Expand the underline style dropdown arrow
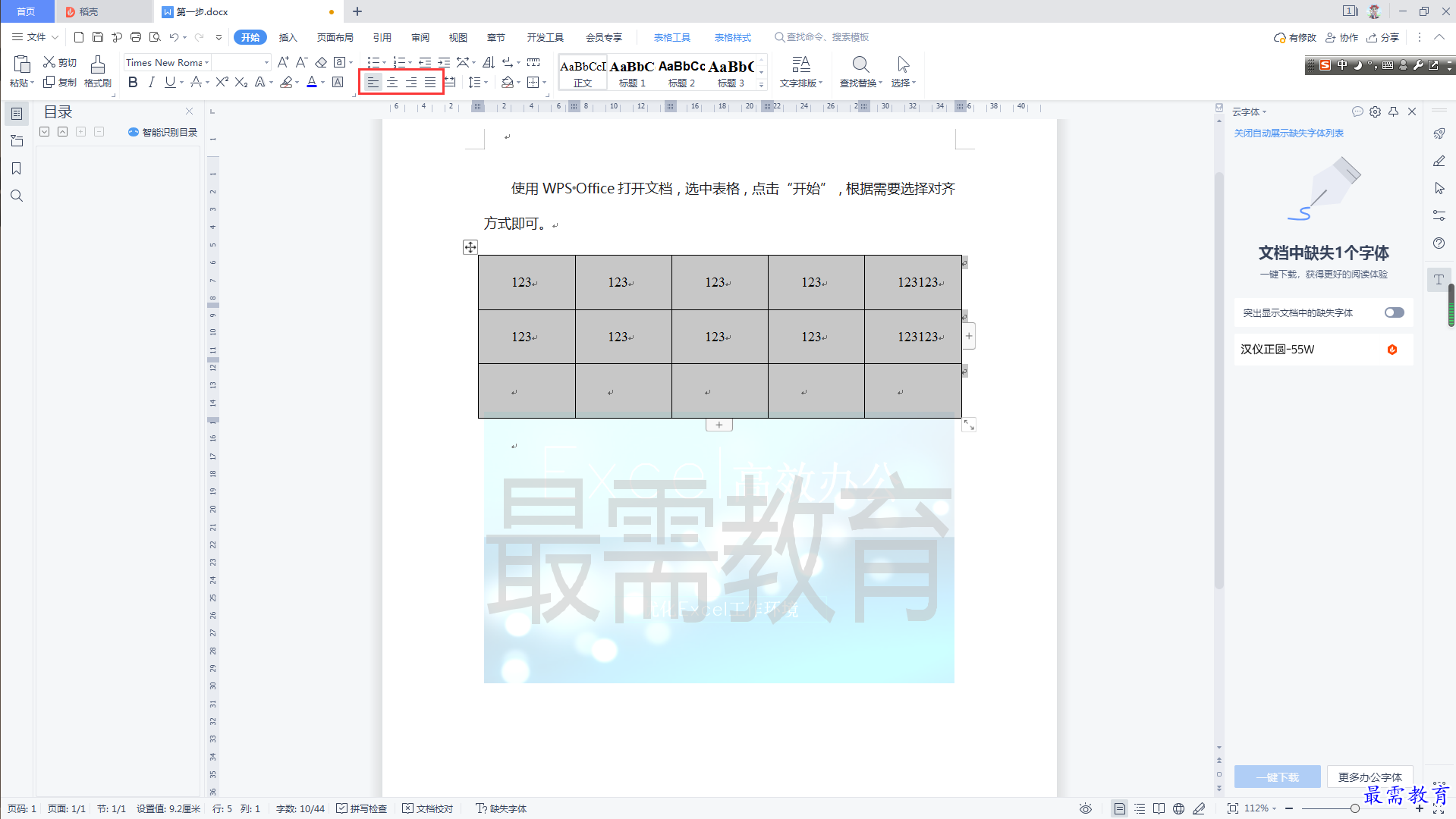This screenshot has height=819, width=1456. coord(182,83)
